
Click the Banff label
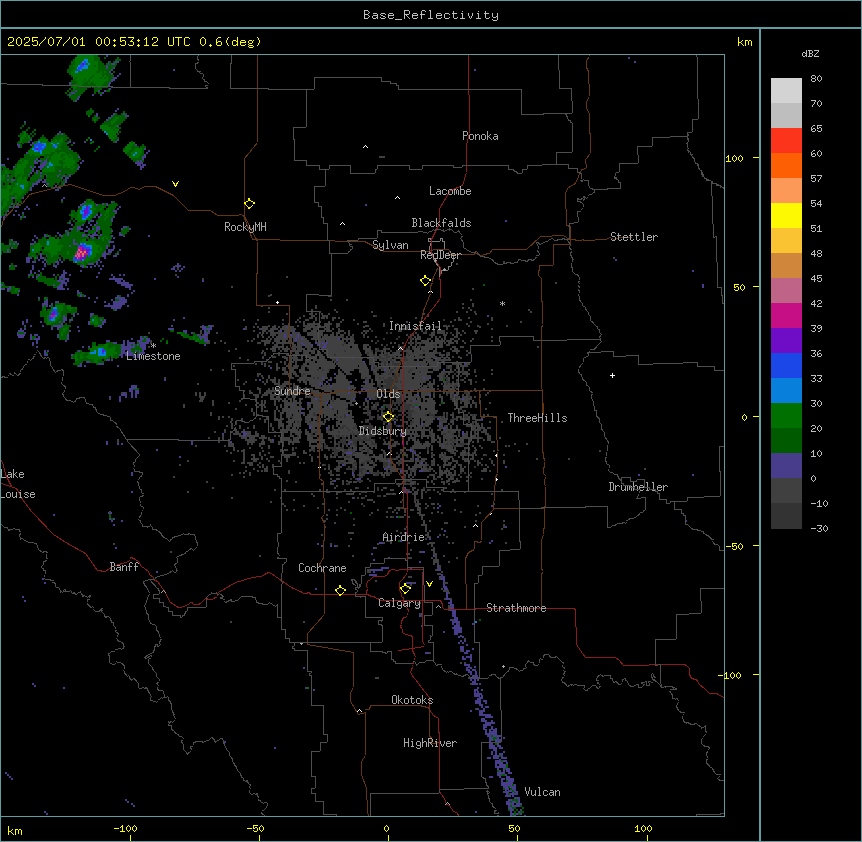[x=124, y=567]
